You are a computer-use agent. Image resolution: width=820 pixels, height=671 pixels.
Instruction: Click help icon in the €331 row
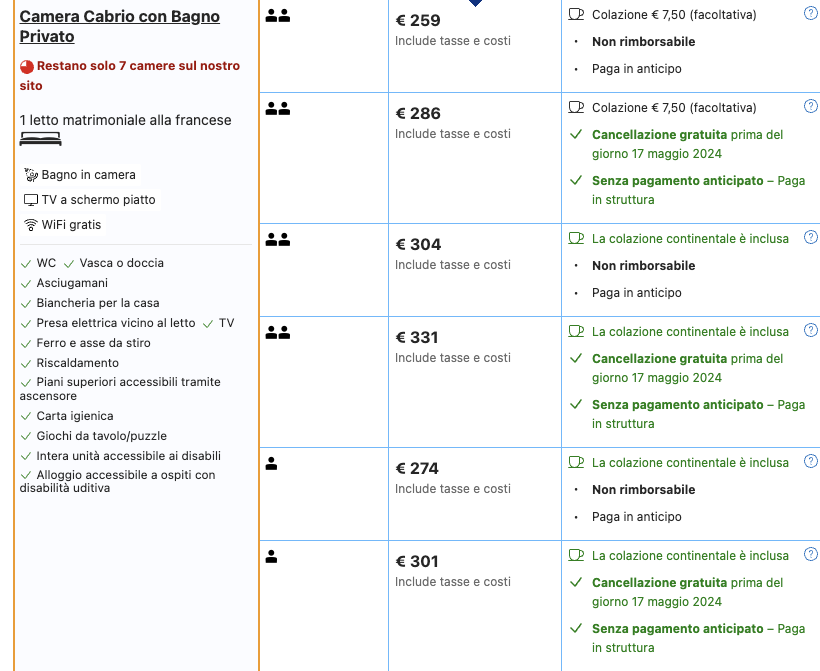[x=810, y=330]
